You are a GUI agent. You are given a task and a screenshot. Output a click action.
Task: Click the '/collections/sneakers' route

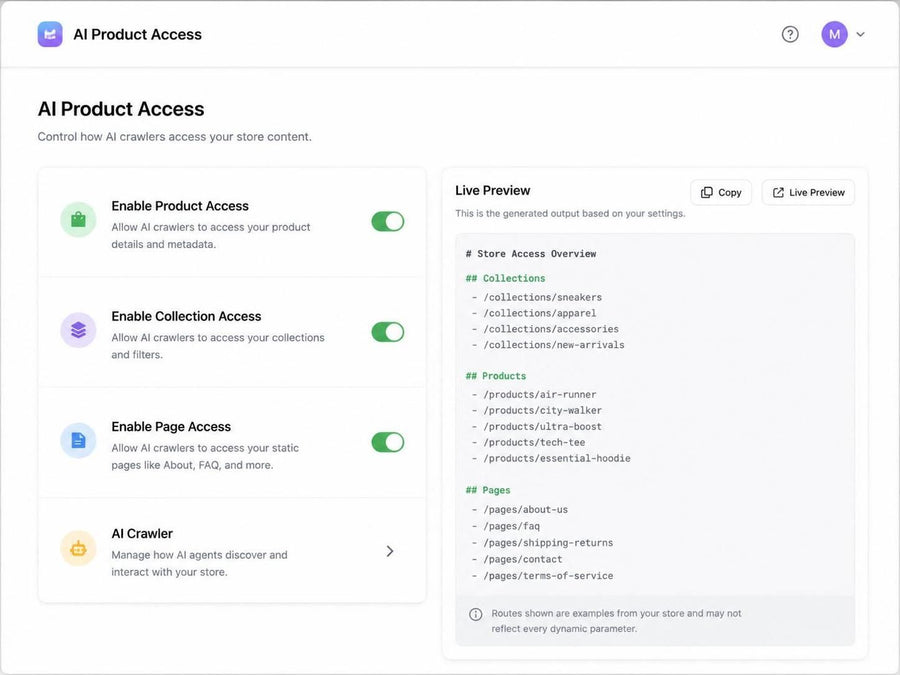coord(542,297)
